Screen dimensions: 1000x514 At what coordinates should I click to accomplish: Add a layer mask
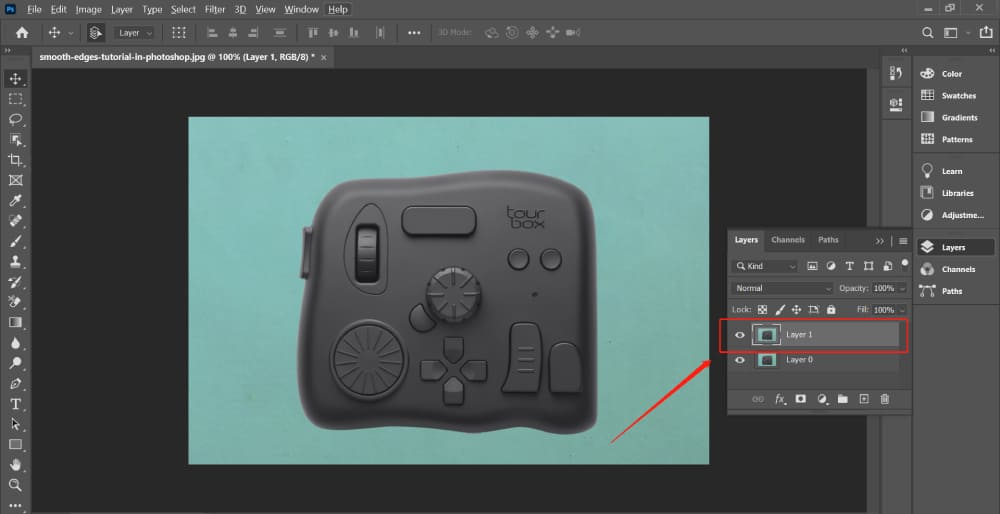pyautogui.click(x=801, y=399)
